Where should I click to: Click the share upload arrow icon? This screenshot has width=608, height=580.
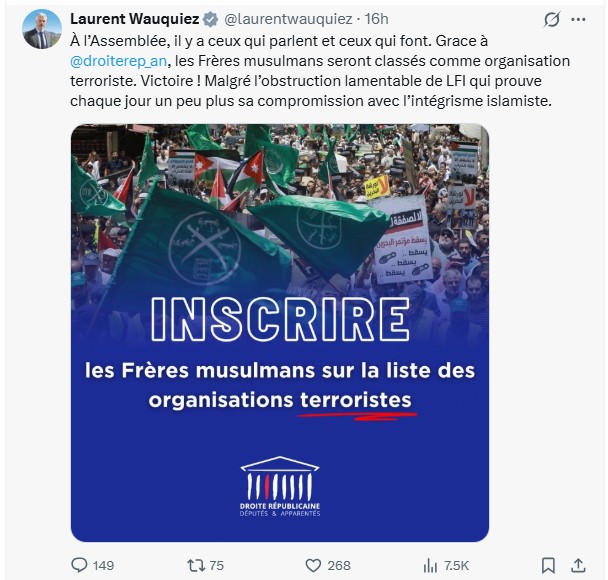(578, 565)
